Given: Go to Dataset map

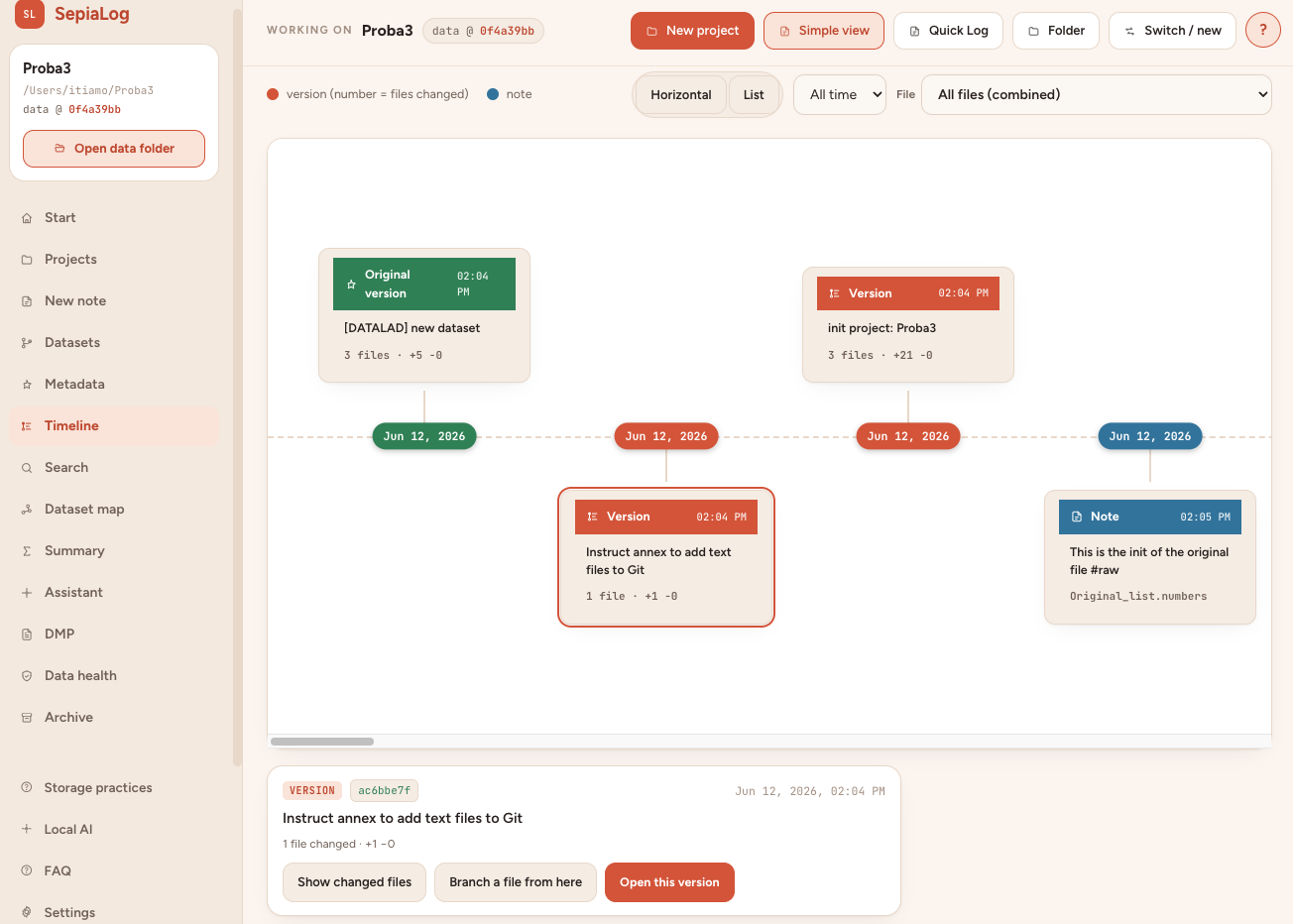Looking at the screenshot, I should coord(114,510).
